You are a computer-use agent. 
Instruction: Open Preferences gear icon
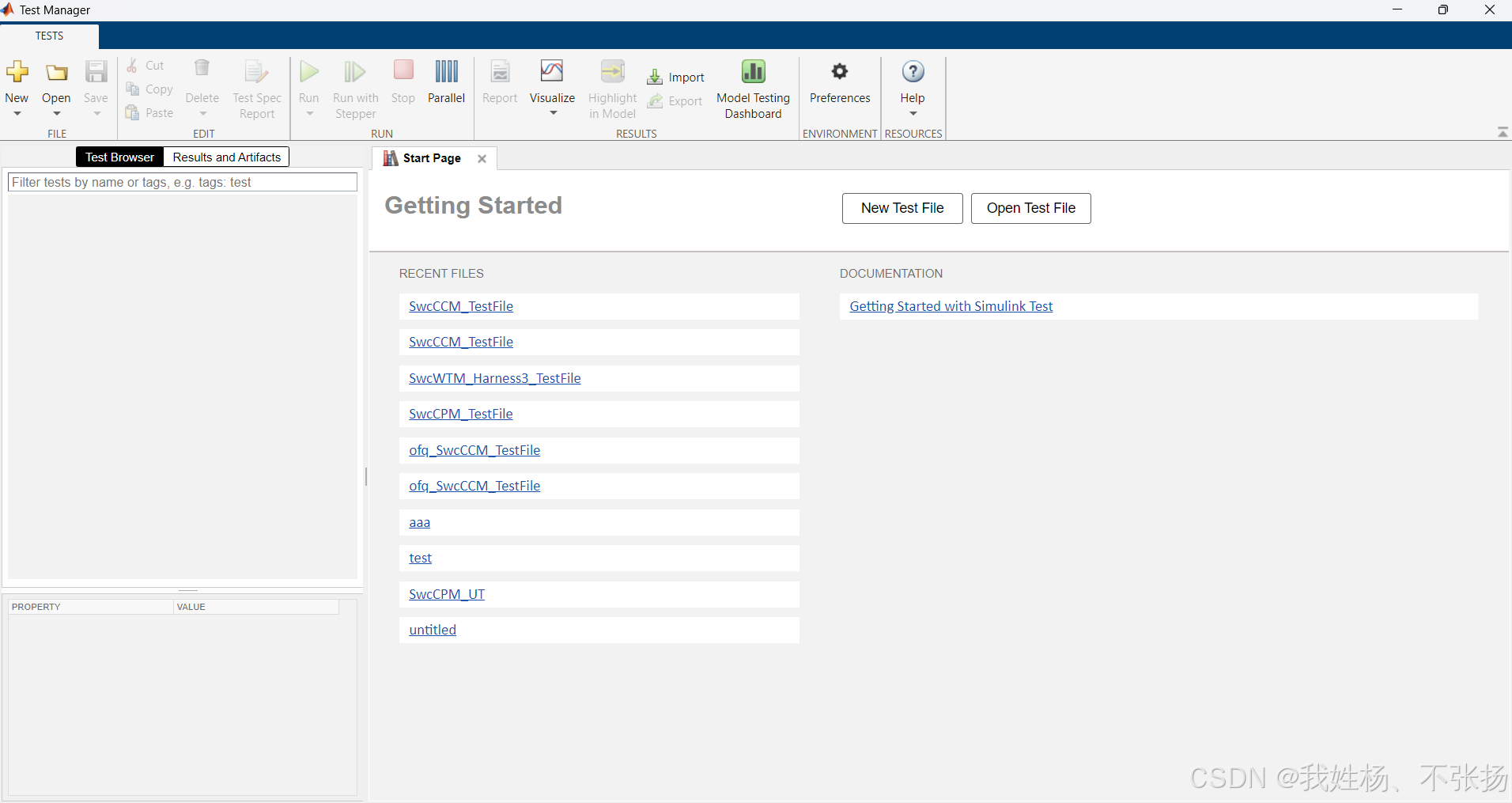(x=840, y=71)
